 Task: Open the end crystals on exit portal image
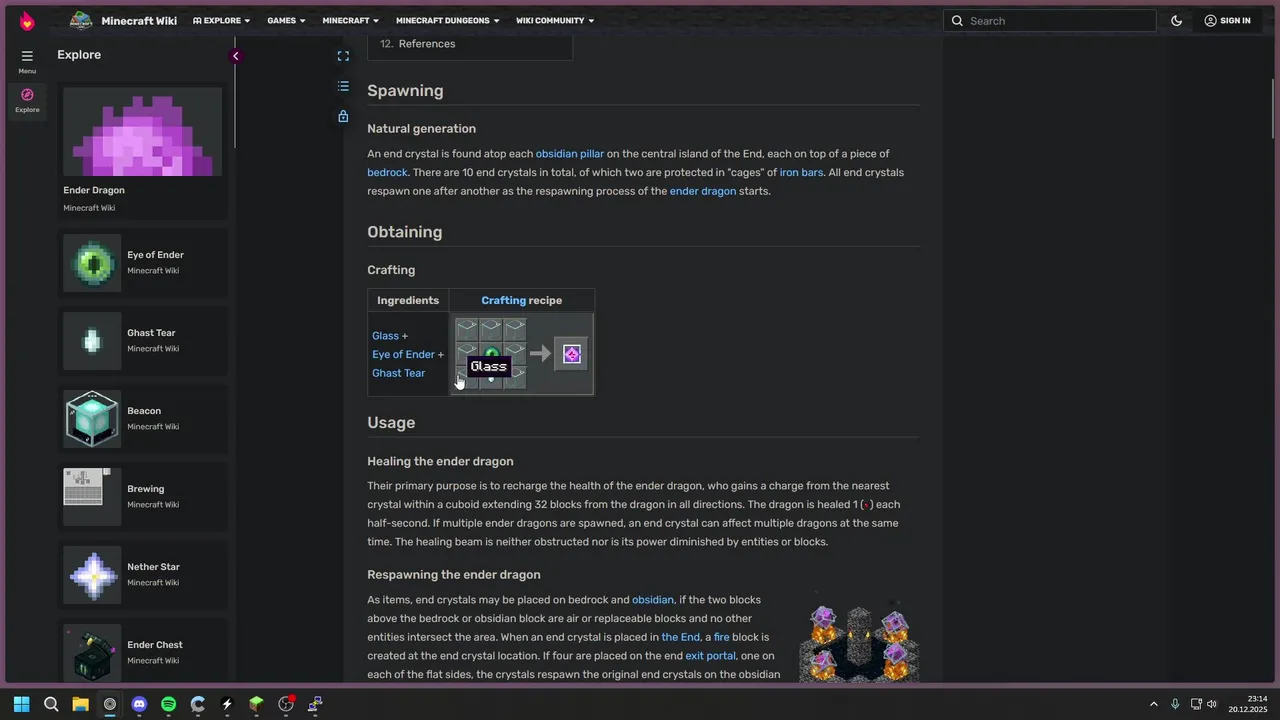859,642
